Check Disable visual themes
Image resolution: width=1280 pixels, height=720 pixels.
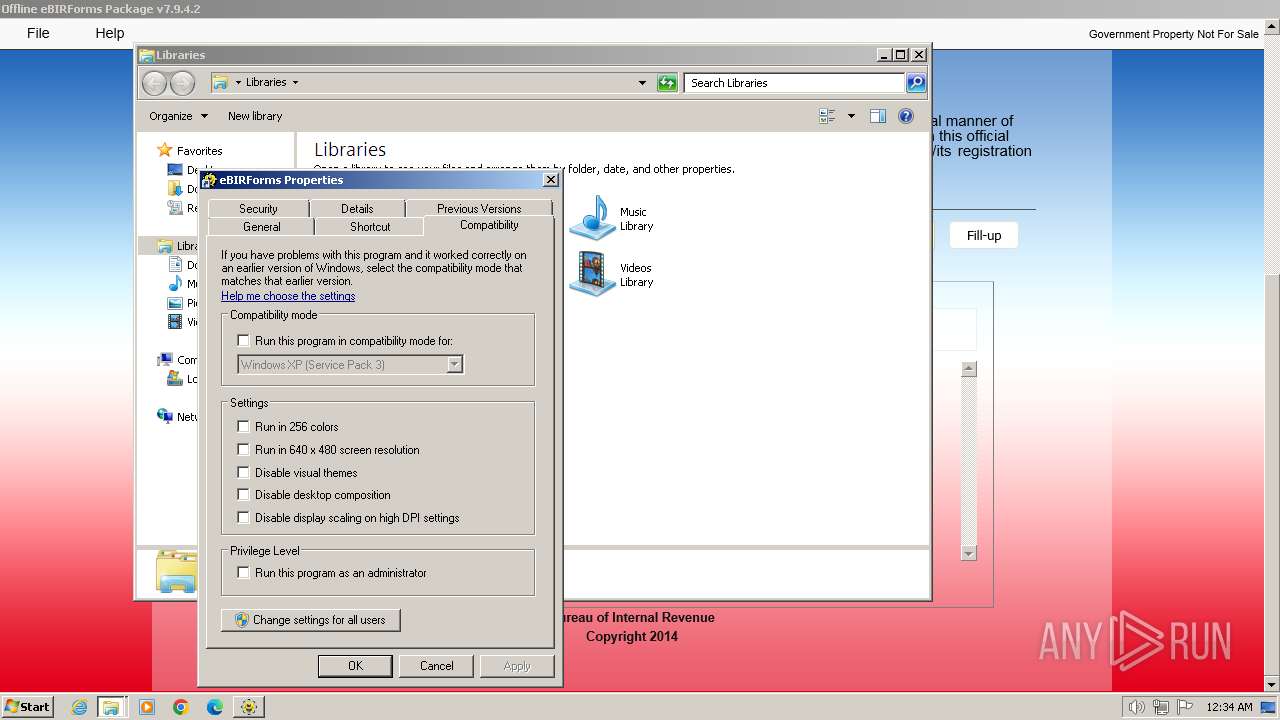click(243, 473)
